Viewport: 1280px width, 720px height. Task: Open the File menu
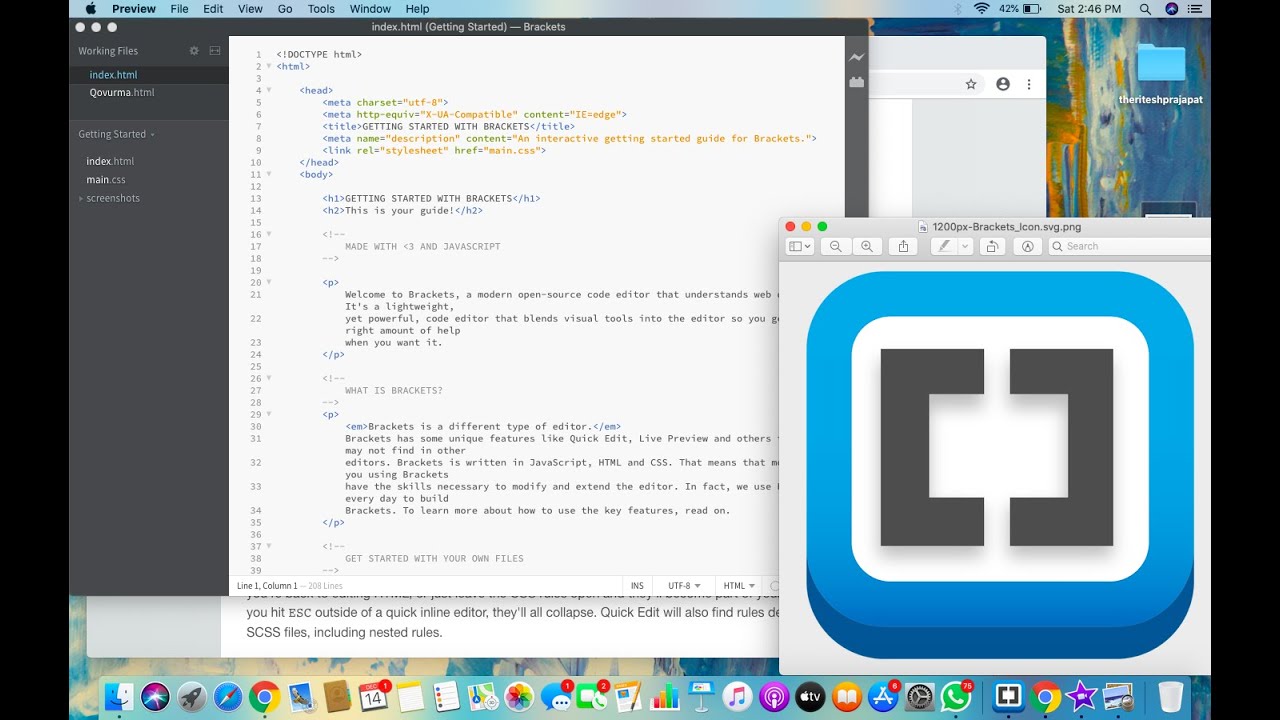(179, 9)
